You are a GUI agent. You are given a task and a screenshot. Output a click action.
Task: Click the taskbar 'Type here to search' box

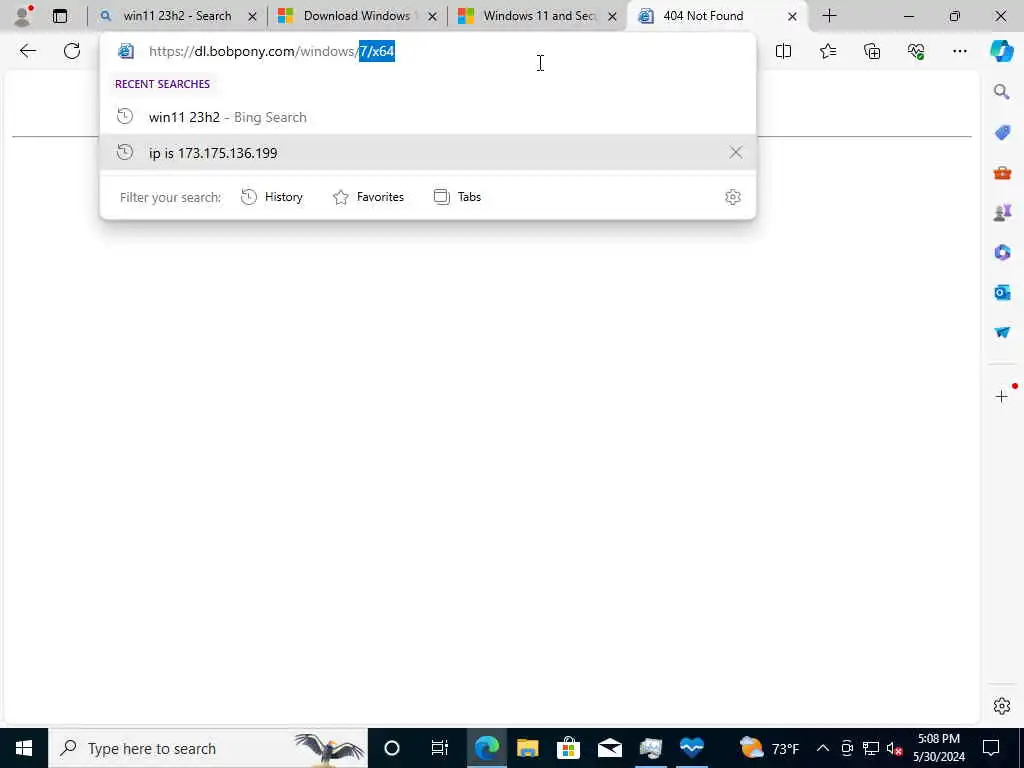(x=208, y=748)
